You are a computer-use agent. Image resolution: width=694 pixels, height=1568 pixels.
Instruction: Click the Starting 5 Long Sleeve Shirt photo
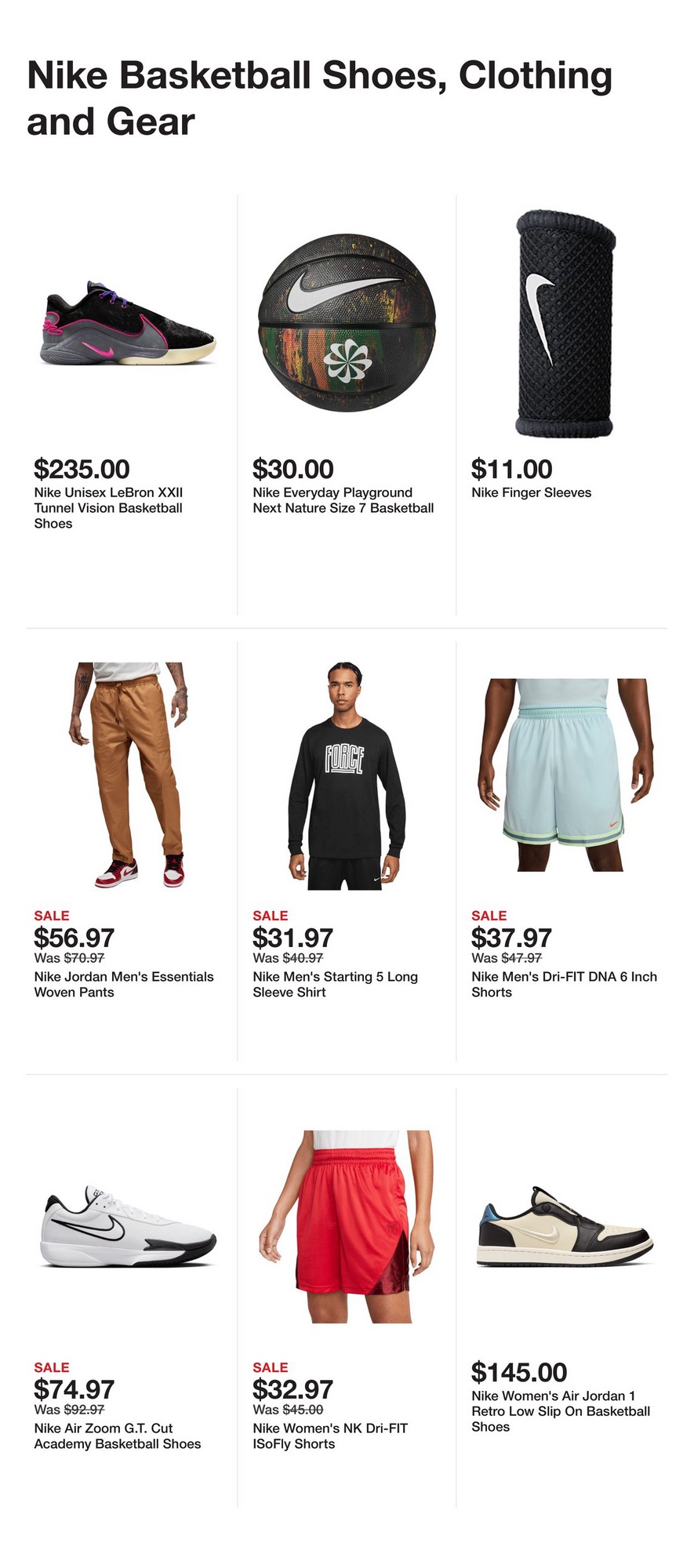[x=346, y=775]
